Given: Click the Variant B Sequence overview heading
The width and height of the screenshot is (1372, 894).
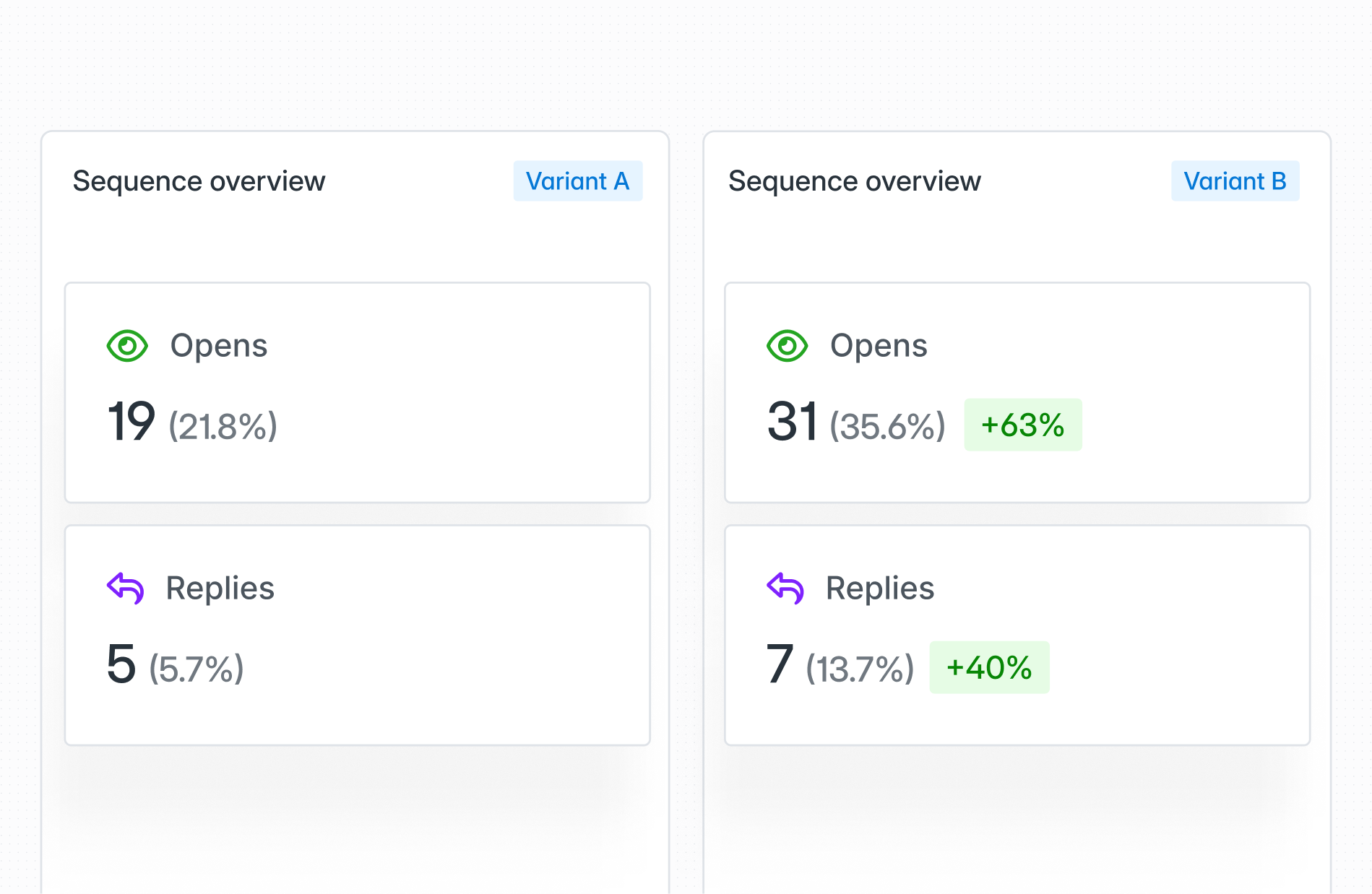Looking at the screenshot, I should coord(854,181).
